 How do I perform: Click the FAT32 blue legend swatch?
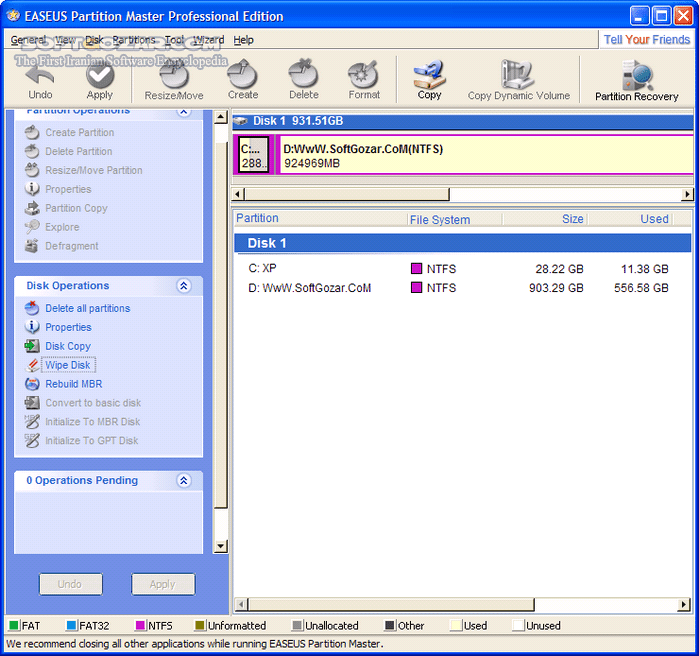click(71, 625)
